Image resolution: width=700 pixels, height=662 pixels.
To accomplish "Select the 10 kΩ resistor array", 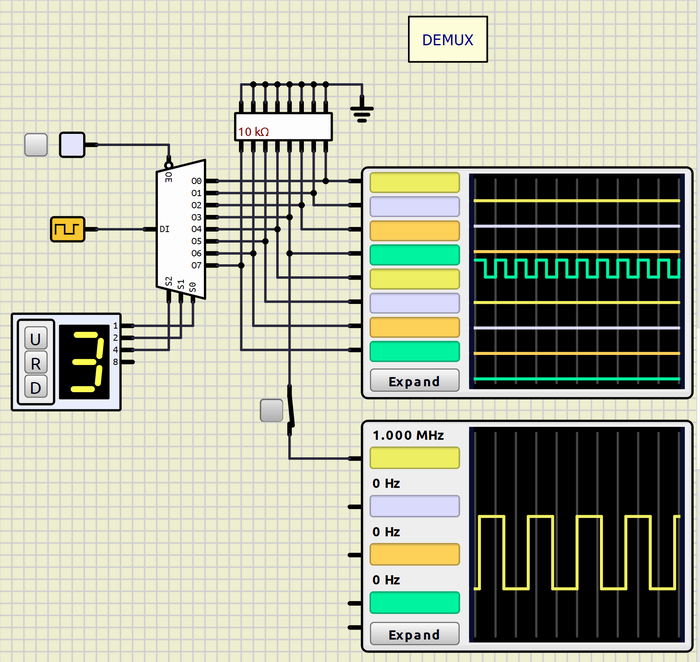I will click(283, 127).
